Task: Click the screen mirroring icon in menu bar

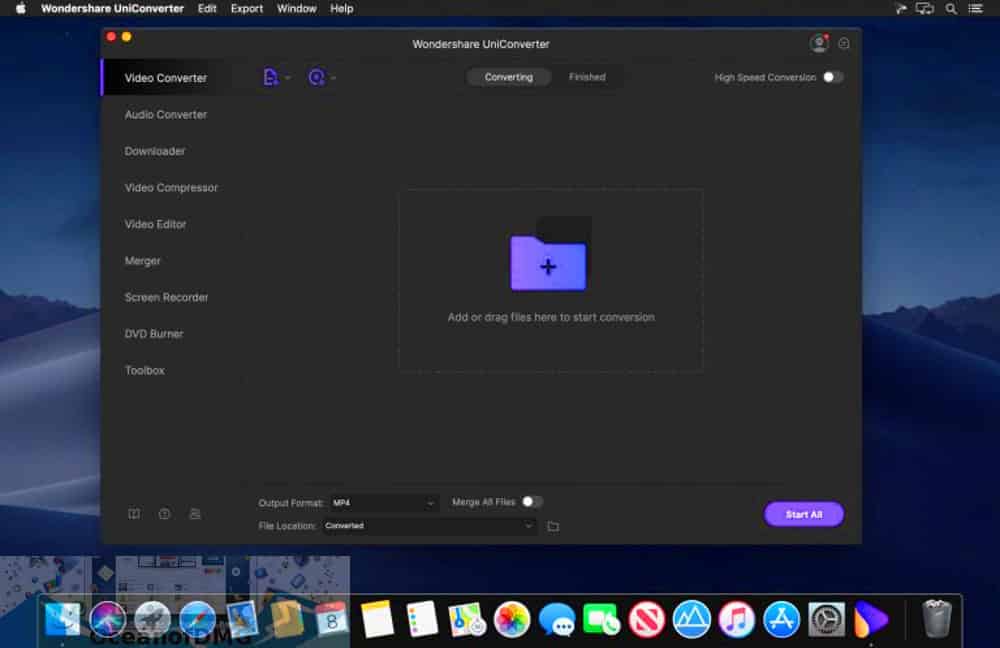Action: (x=925, y=8)
